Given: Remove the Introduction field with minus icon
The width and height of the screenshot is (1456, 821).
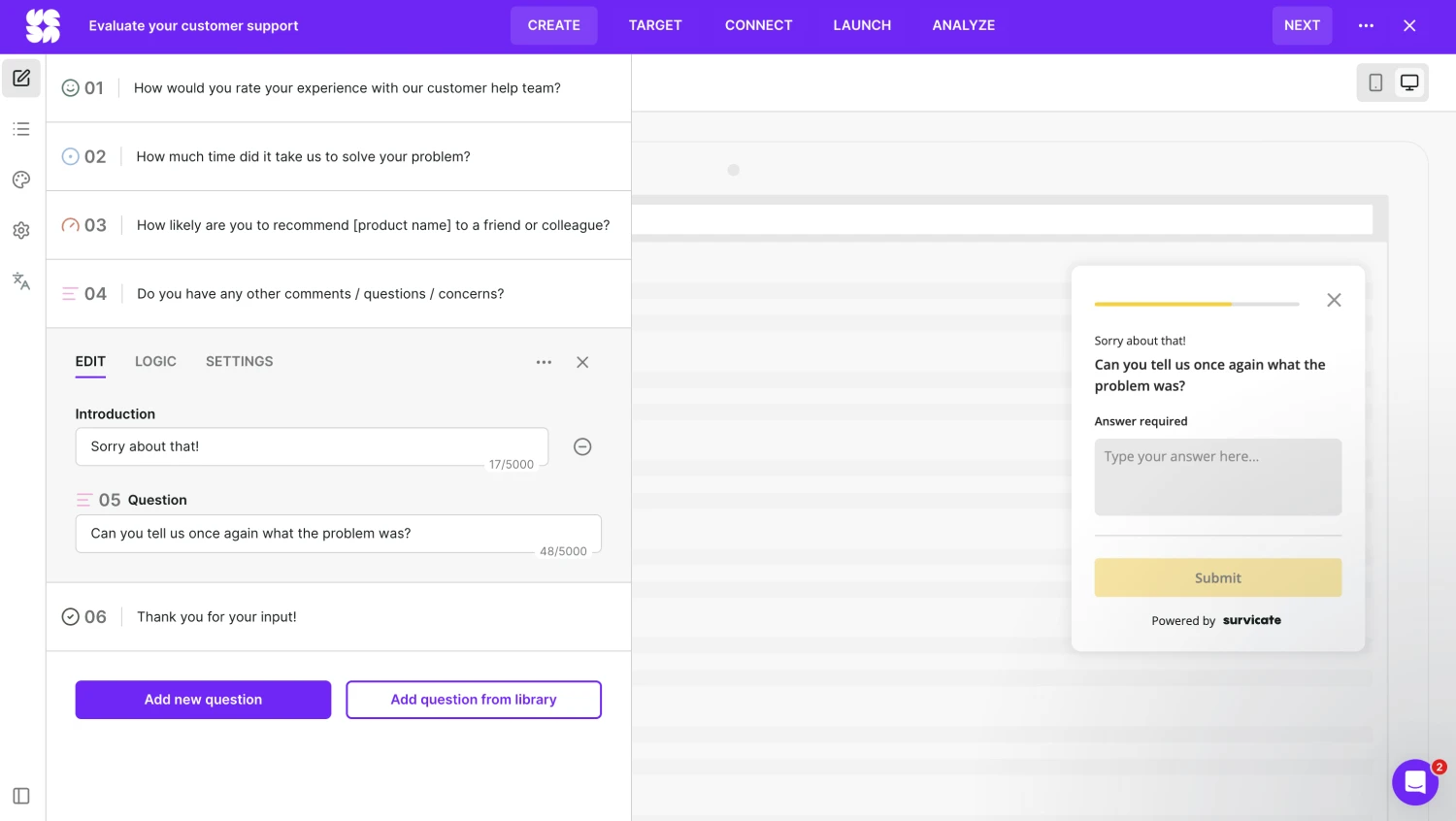Looking at the screenshot, I should (582, 446).
